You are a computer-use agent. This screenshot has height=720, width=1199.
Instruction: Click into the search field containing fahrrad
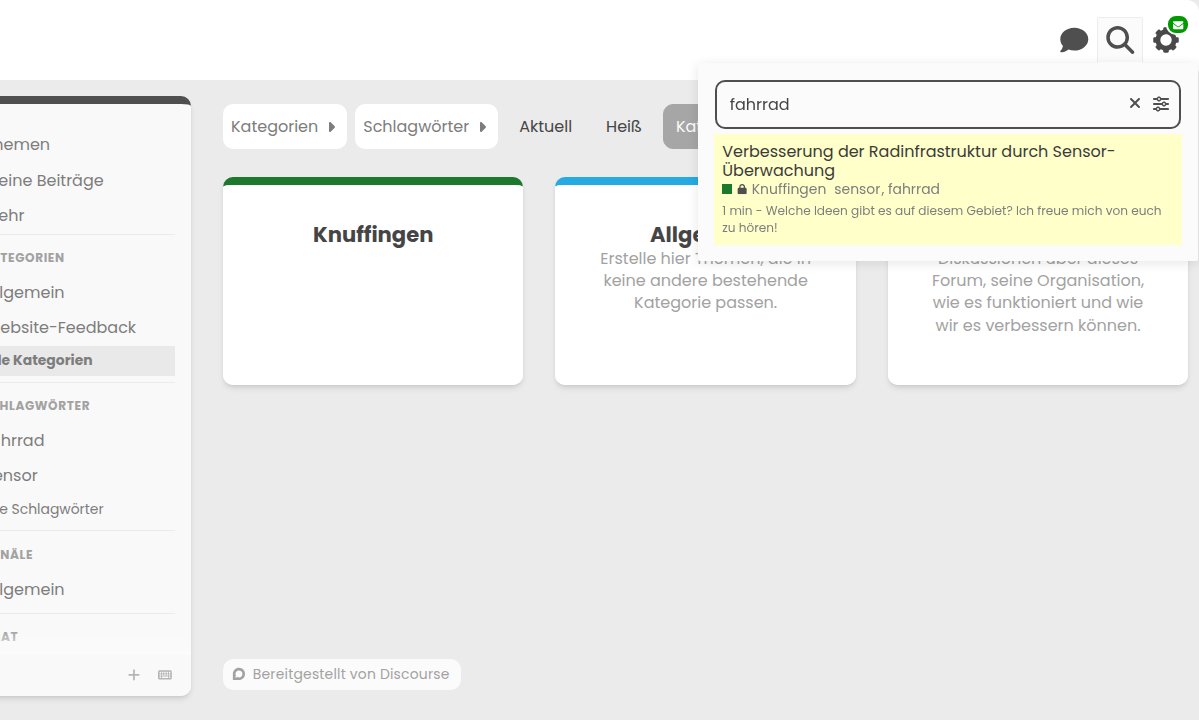coord(920,104)
